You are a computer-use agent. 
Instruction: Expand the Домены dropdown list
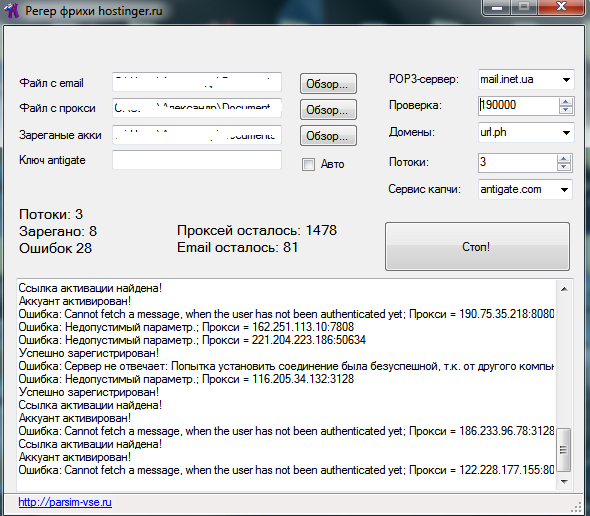pyautogui.click(x=566, y=132)
